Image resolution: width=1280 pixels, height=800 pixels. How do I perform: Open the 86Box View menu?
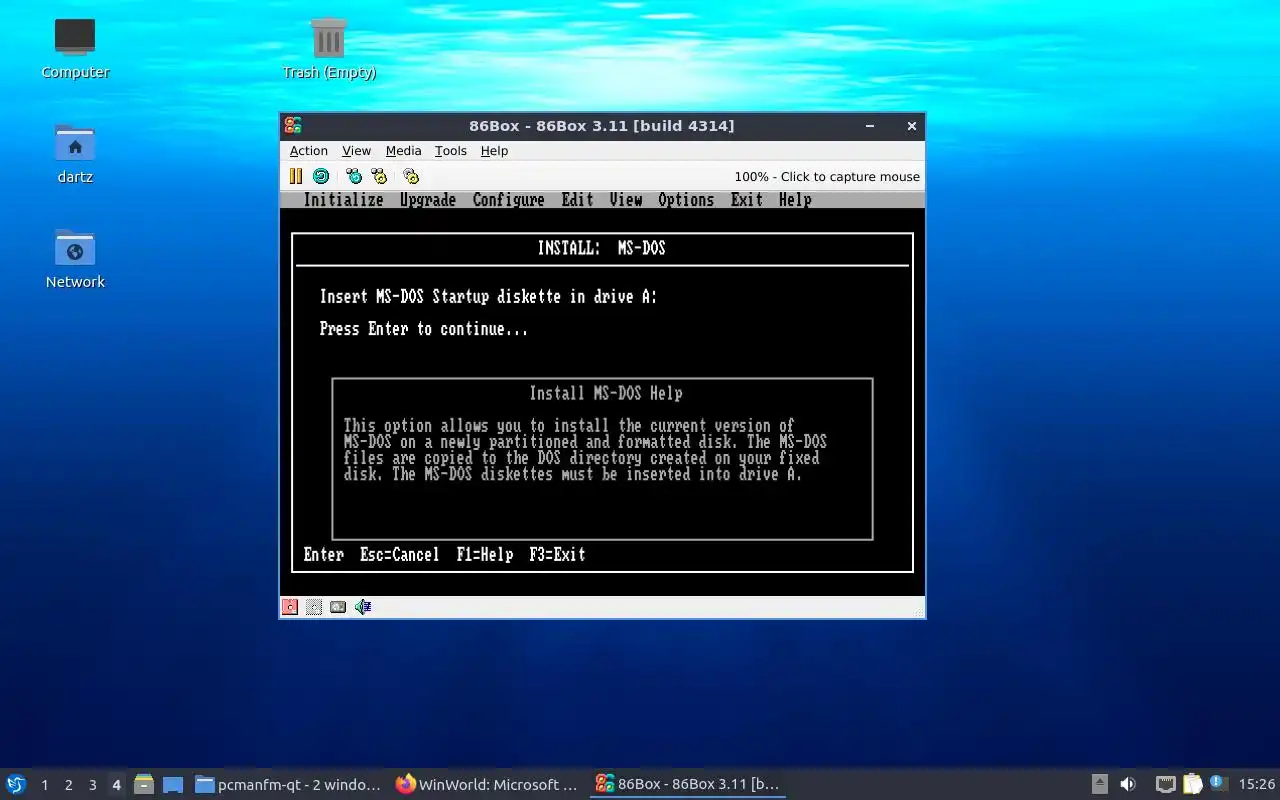(356, 151)
